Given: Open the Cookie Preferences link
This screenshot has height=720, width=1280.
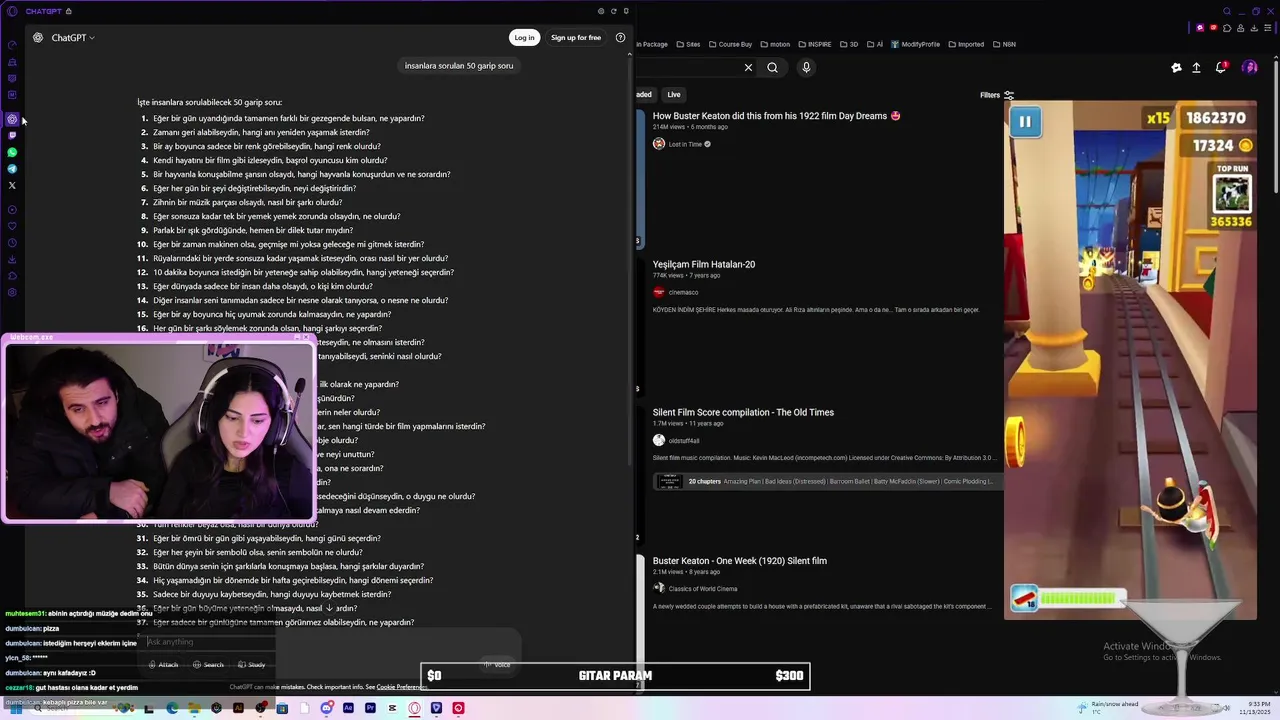Looking at the screenshot, I should (x=401, y=687).
